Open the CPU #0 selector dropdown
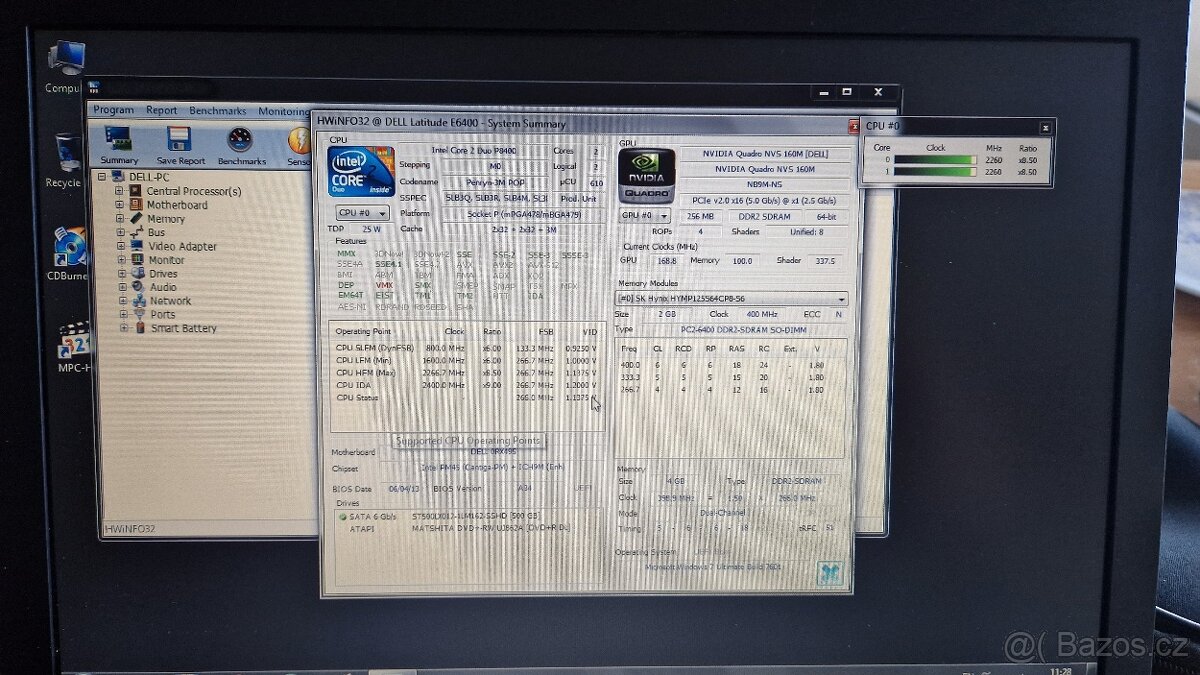This screenshot has width=1200, height=675. pyautogui.click(x=385, y=213)
